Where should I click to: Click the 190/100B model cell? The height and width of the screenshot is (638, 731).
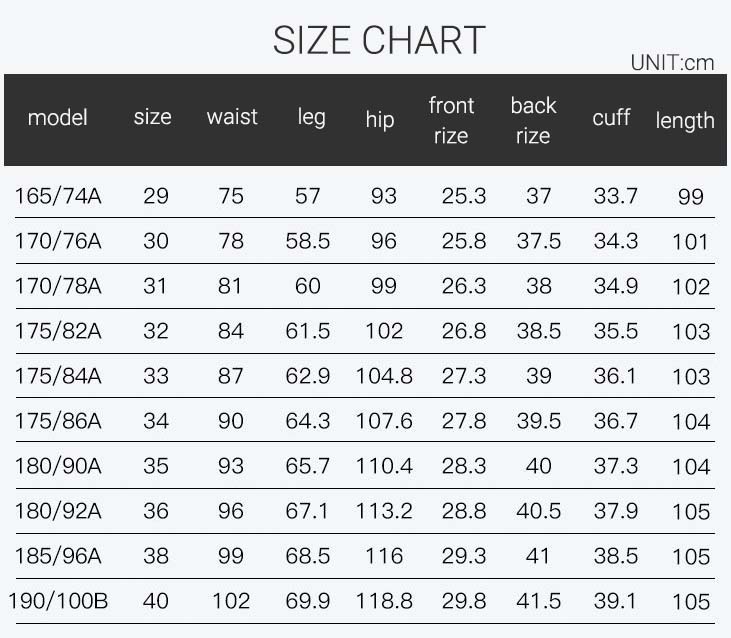click(58, 601)
